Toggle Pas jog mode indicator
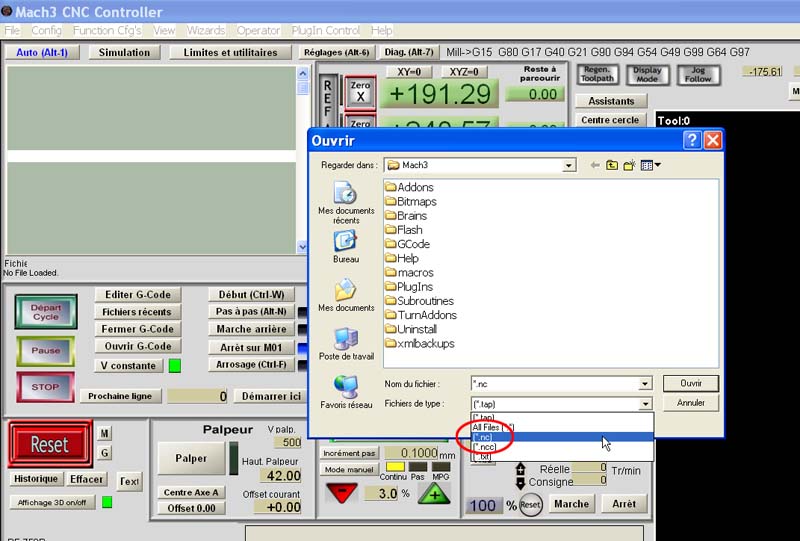The width and height of the screenshot is (800, 541). pos(418,466)
